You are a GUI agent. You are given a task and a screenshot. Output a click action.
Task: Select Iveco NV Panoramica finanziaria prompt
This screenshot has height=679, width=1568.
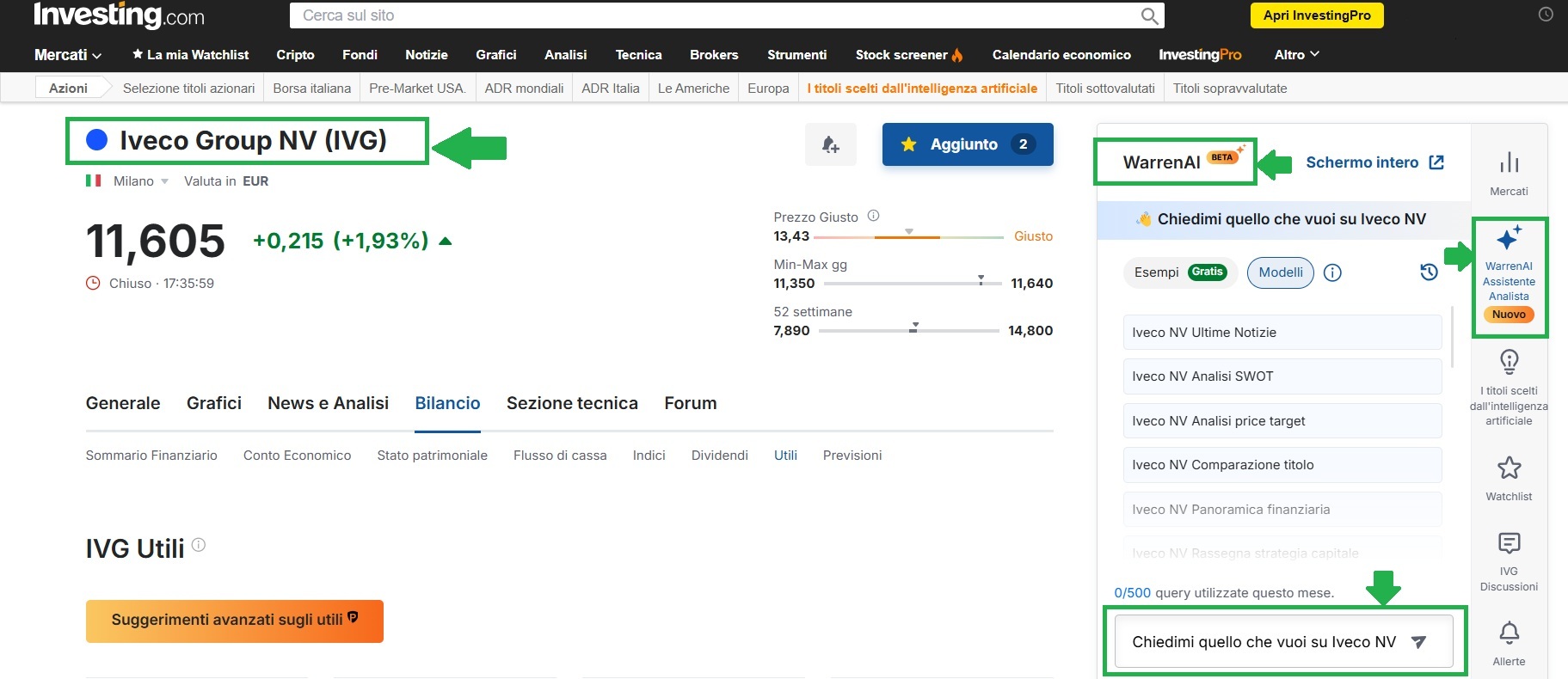pos(1282,510)
